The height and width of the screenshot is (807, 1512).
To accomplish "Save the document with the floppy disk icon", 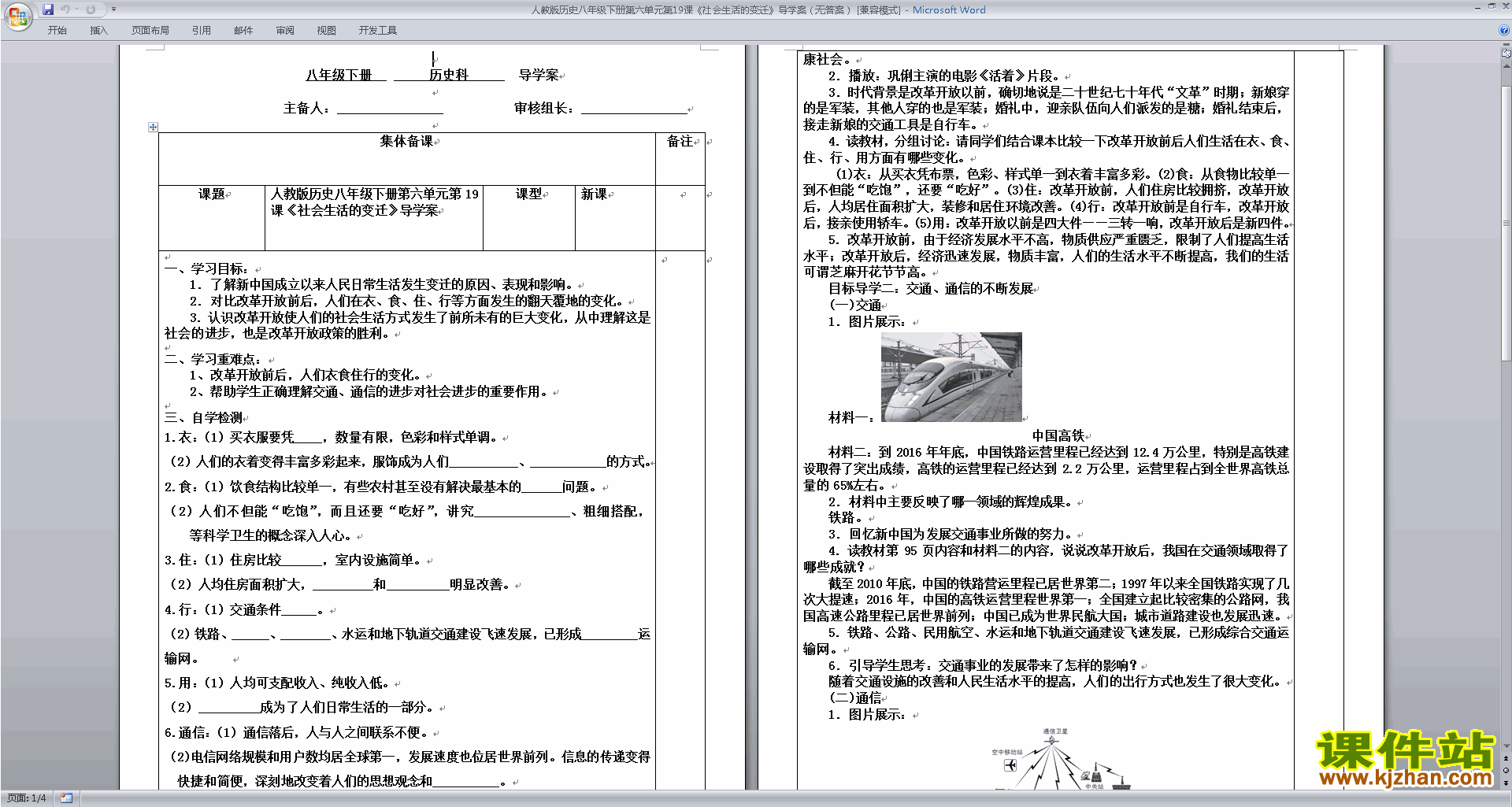I will 48,9.
